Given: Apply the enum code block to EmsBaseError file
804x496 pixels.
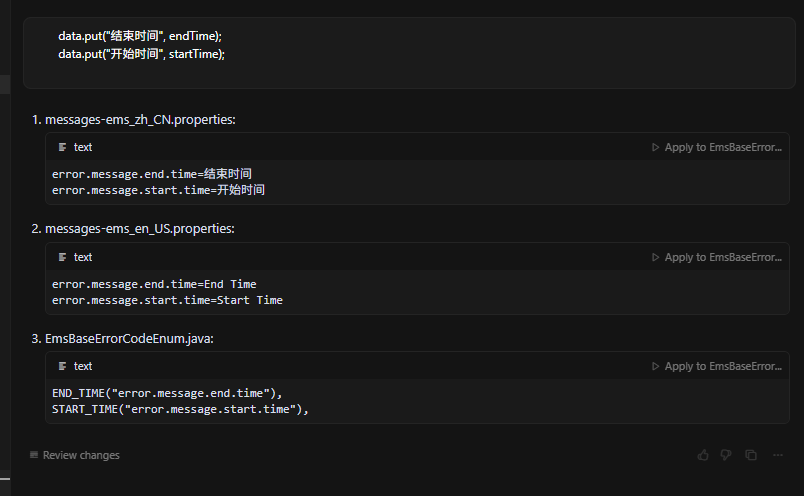Looking at the screenshot, I should [716, 366].
